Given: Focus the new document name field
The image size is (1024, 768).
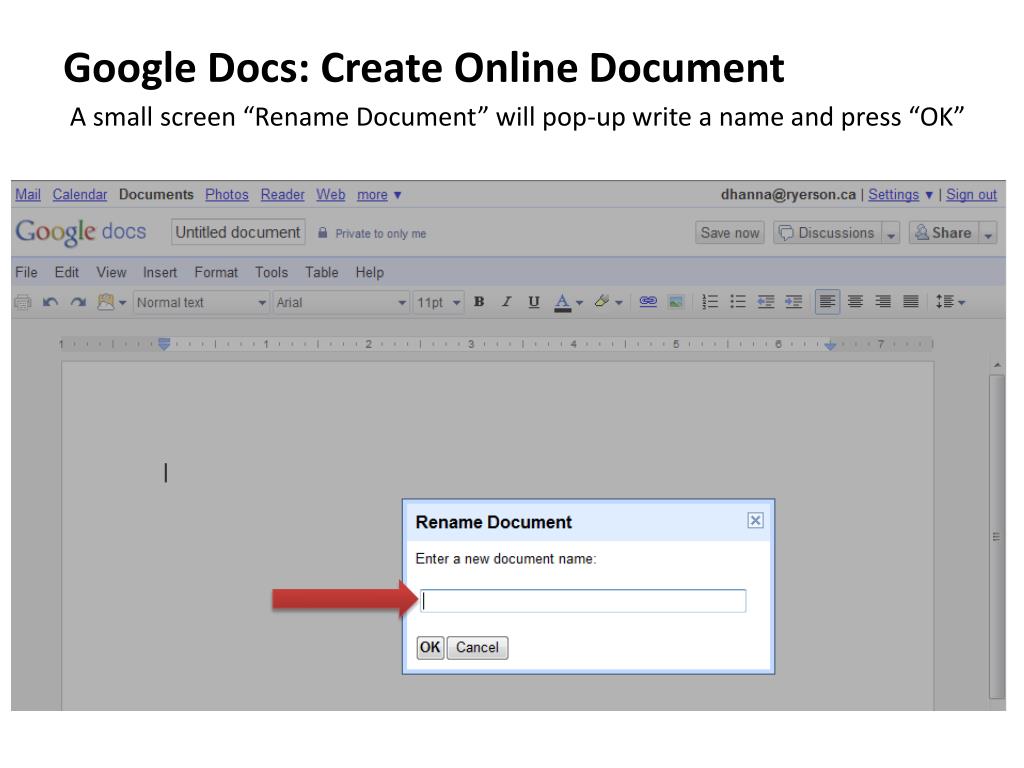Looking at the screenshot, I should click(x=583, y=601).
